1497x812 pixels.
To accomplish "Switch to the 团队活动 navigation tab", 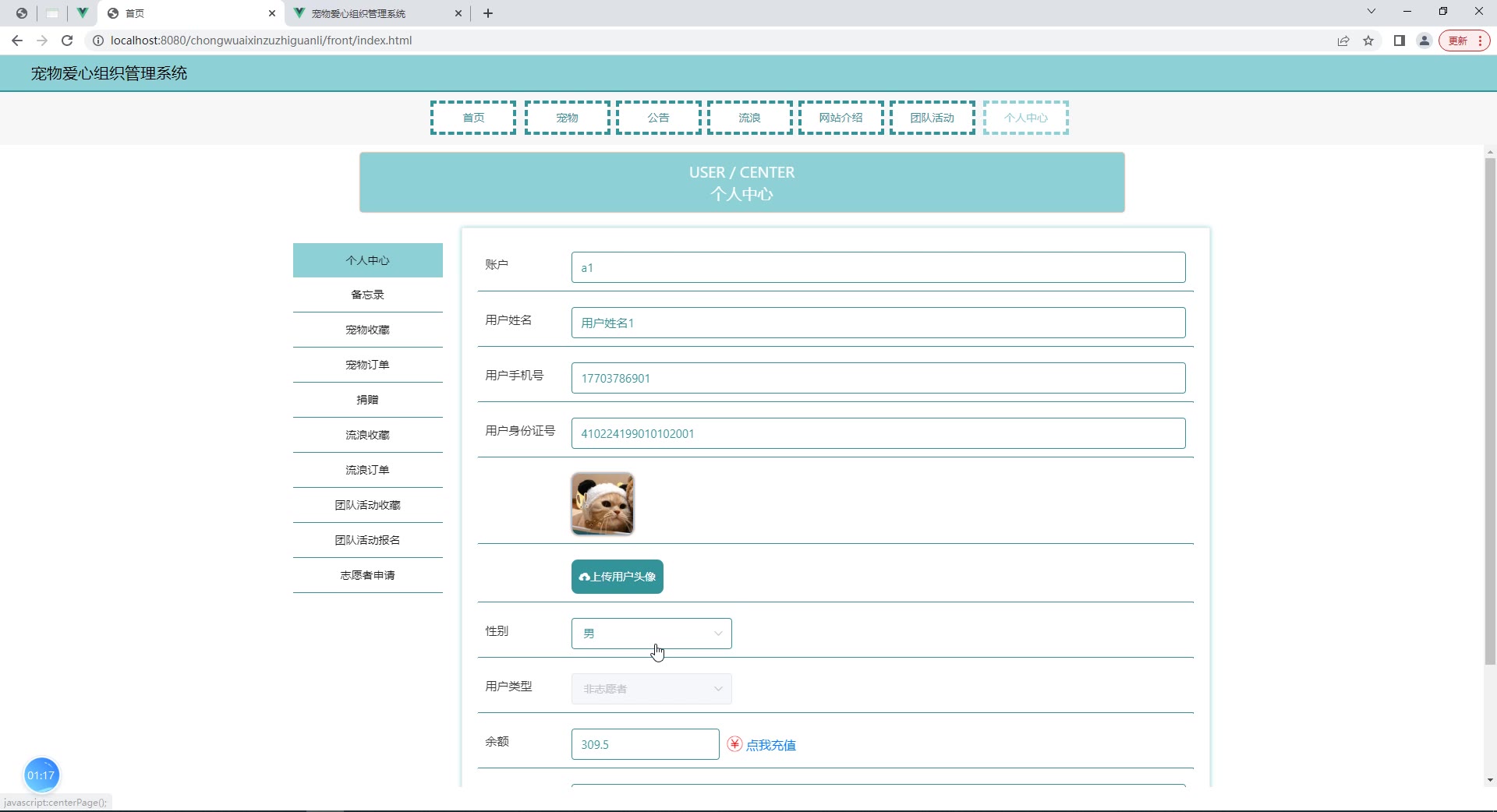I will pos(932,118).
